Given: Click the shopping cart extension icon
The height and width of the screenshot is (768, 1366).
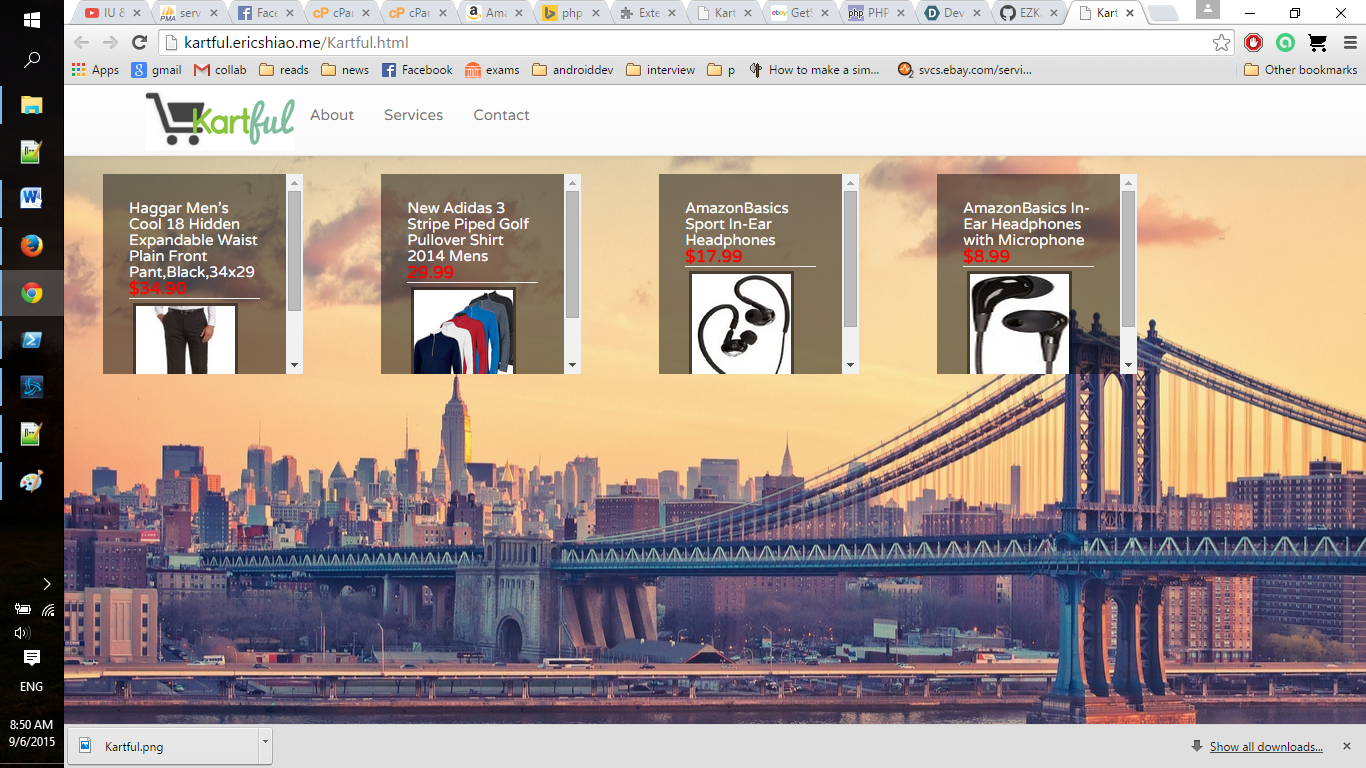Looking at the screenshot, I should (1317, 42).
